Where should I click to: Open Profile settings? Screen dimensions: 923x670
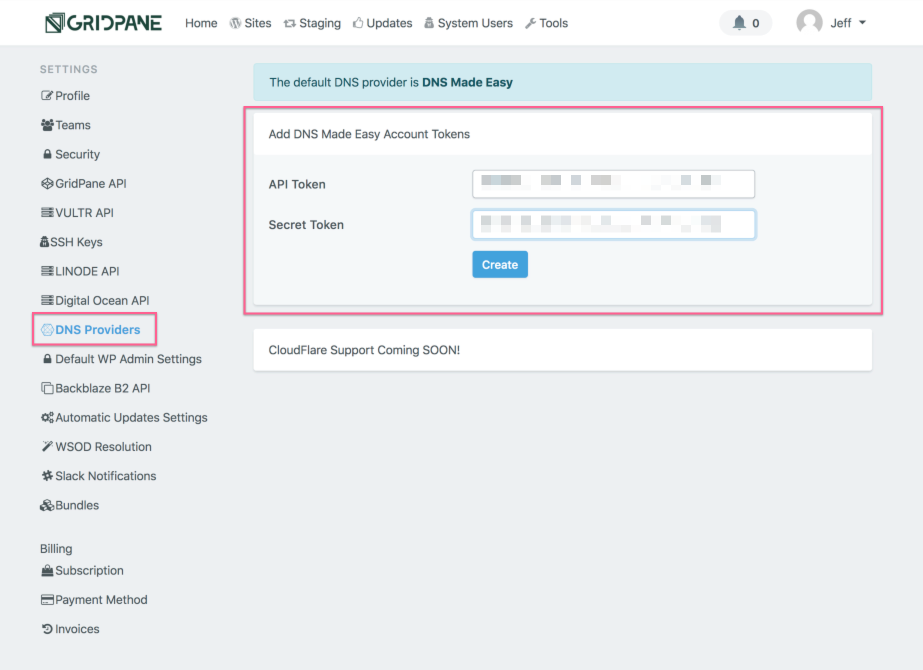(72, 95)
